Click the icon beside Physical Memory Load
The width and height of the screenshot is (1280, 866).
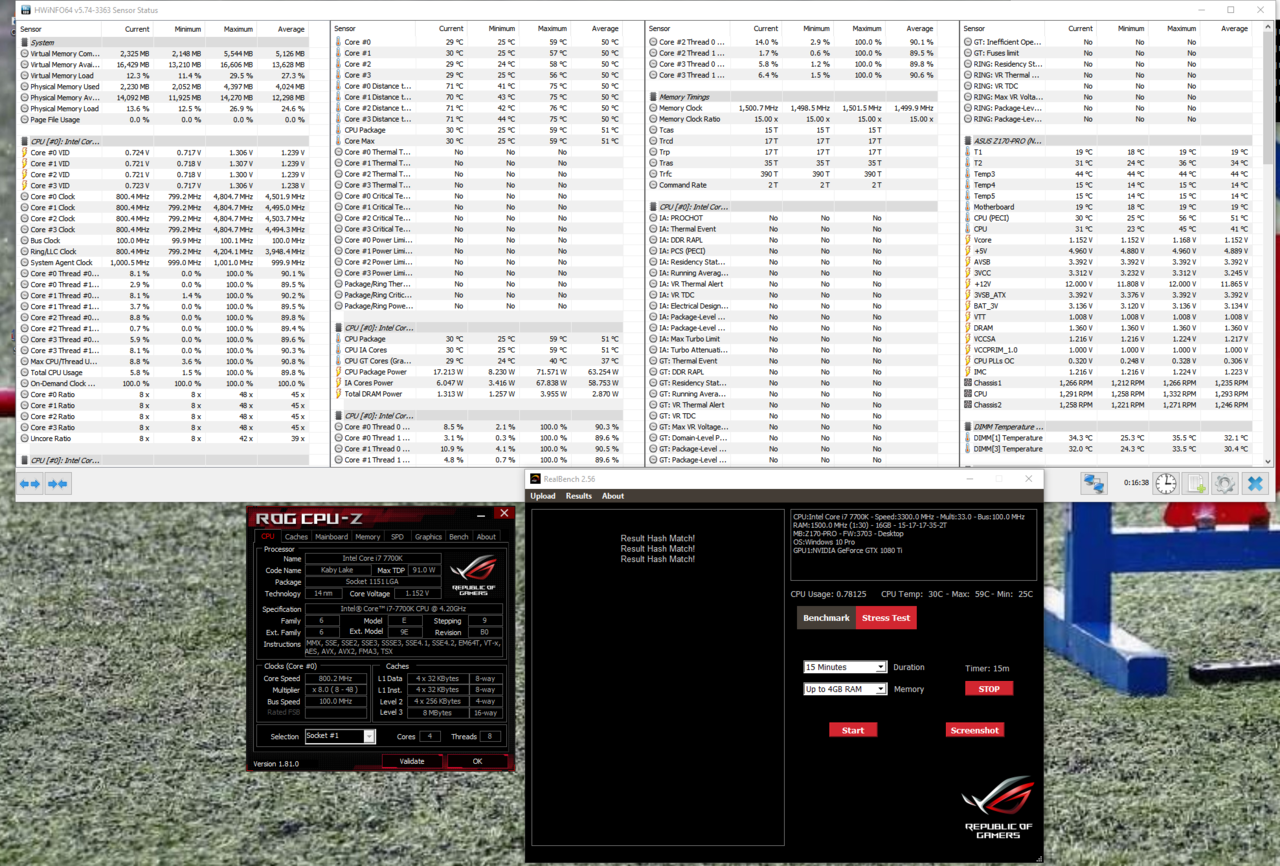pos(24,109)
